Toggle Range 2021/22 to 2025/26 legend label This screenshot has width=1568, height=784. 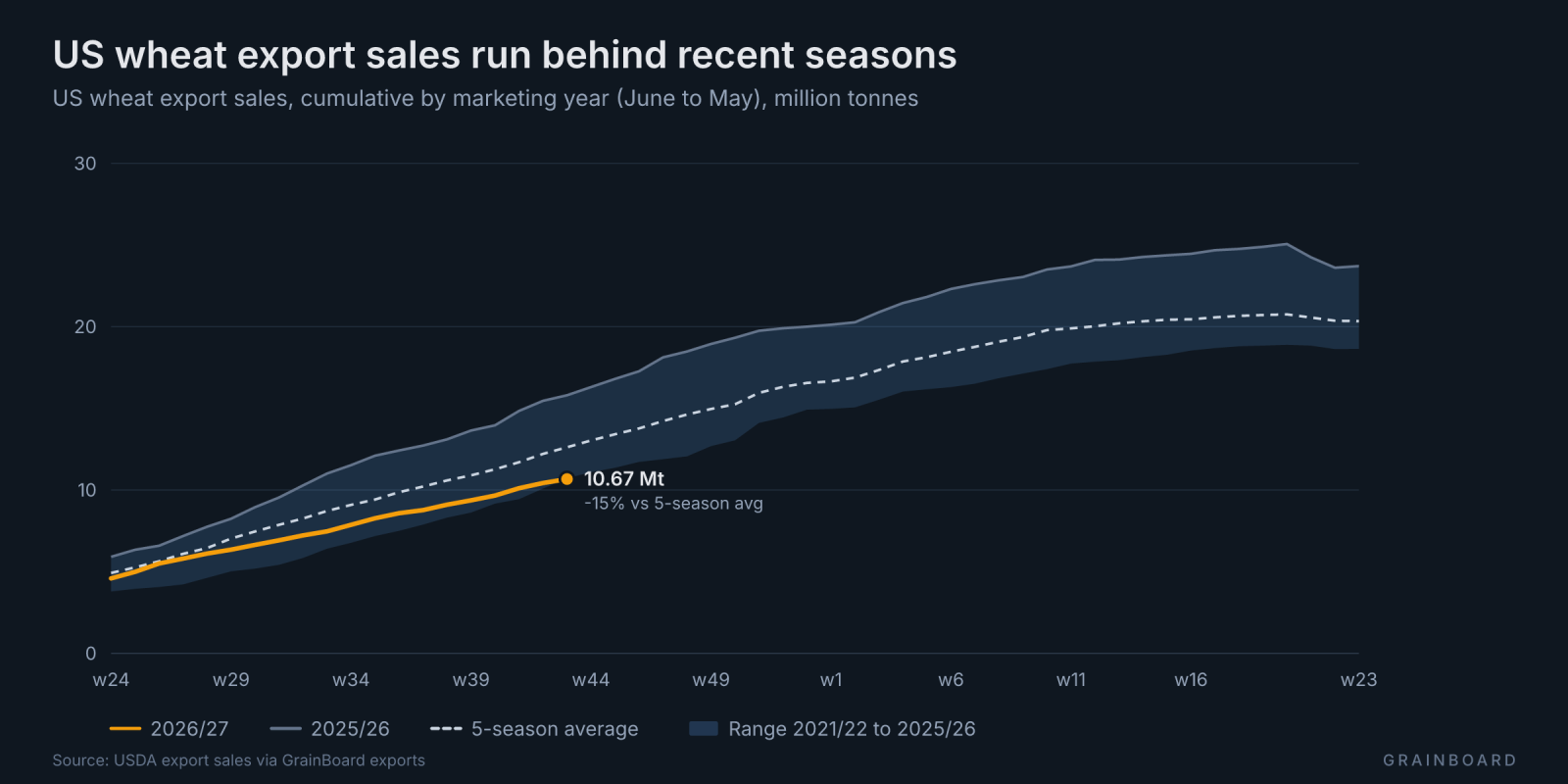click(x=852, y=729)
